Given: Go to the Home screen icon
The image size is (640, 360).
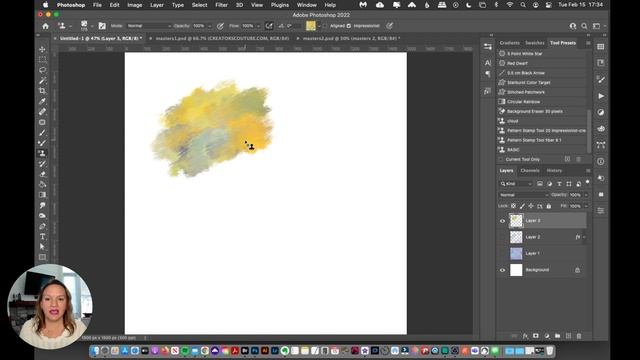Looking at the screenshot, I should tap(45, 26).
